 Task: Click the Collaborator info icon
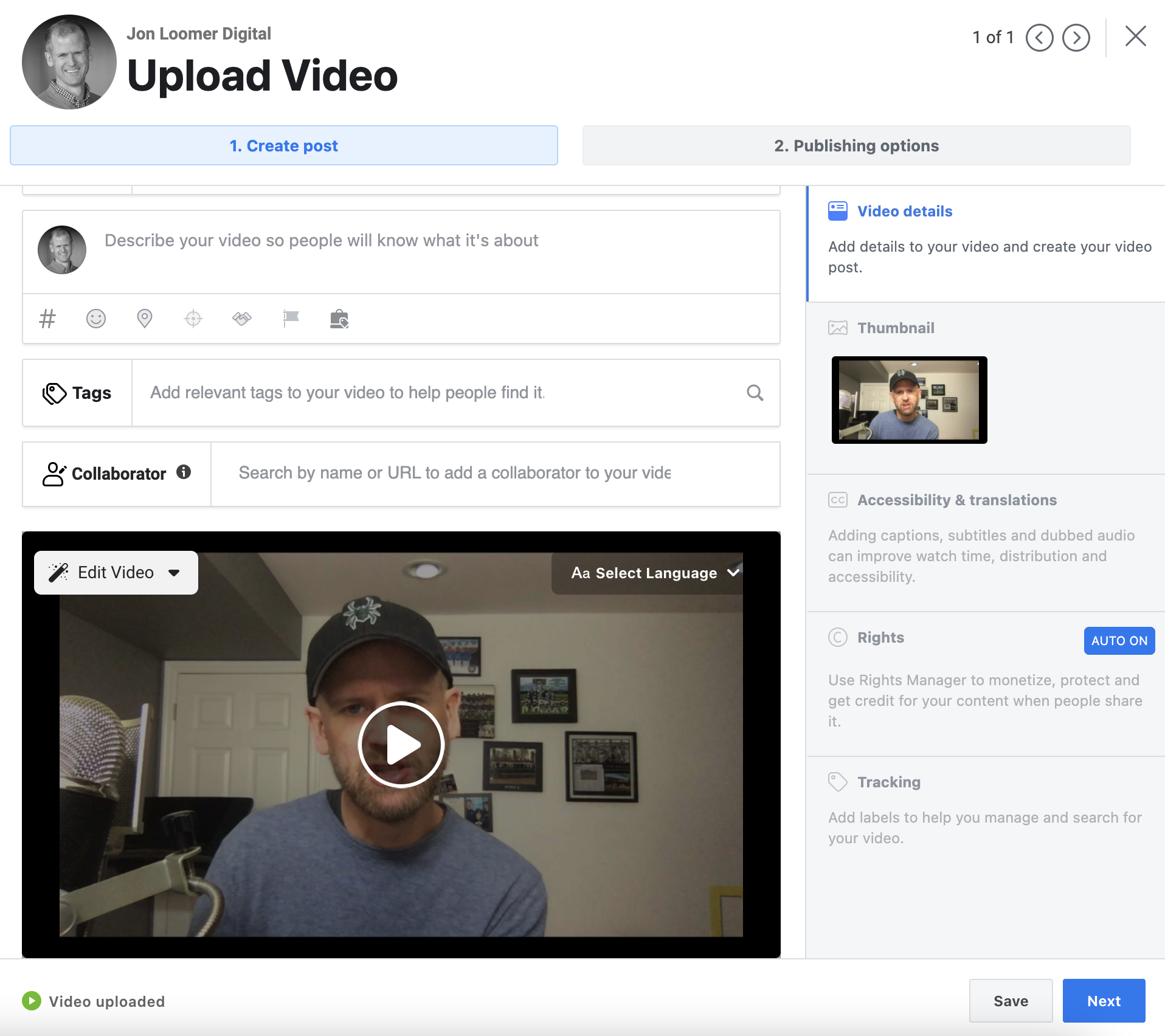click(x=184, y=472)
